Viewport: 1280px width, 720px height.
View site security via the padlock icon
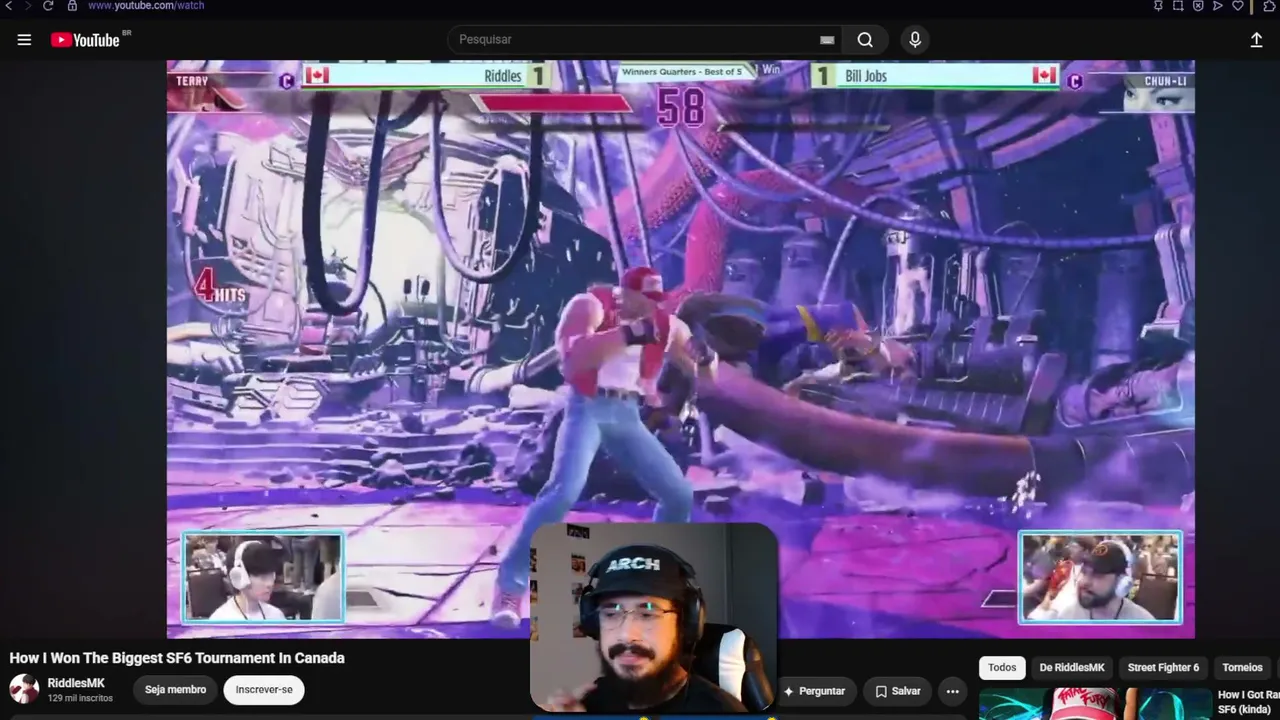[x=72, y=6]
